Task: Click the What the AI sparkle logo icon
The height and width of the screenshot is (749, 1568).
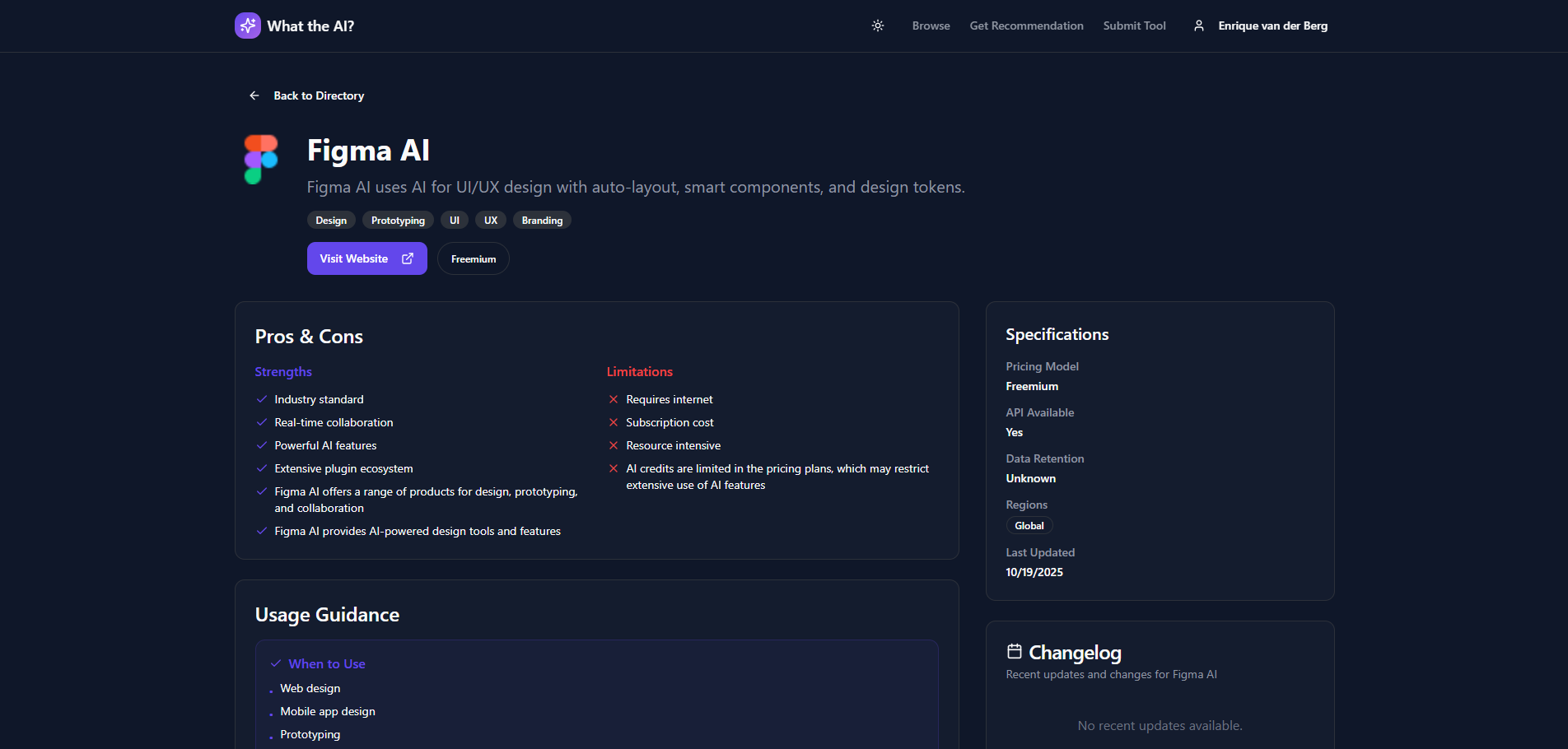Action: tap(247, 26)
